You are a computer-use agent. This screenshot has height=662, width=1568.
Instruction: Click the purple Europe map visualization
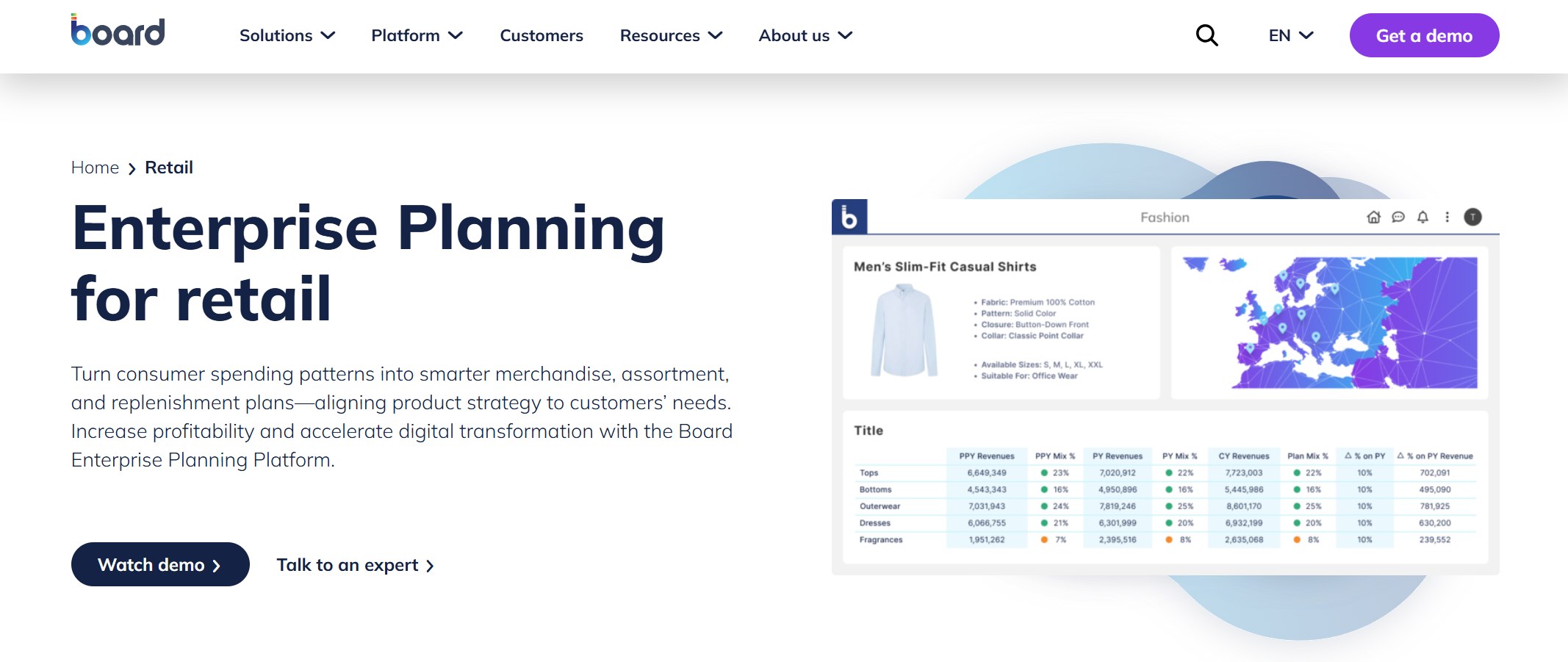click(1327, 320)
